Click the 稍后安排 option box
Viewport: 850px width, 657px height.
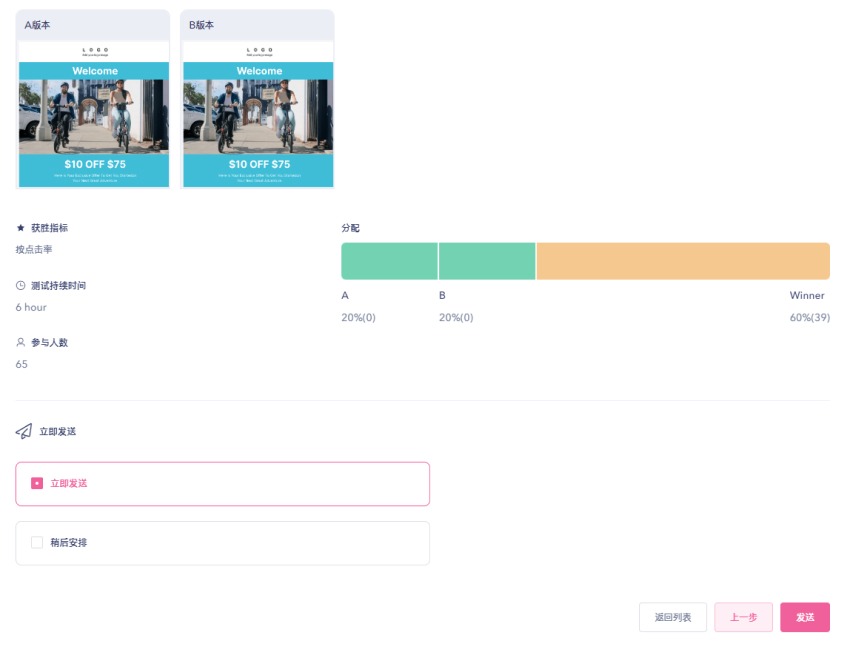222,543
